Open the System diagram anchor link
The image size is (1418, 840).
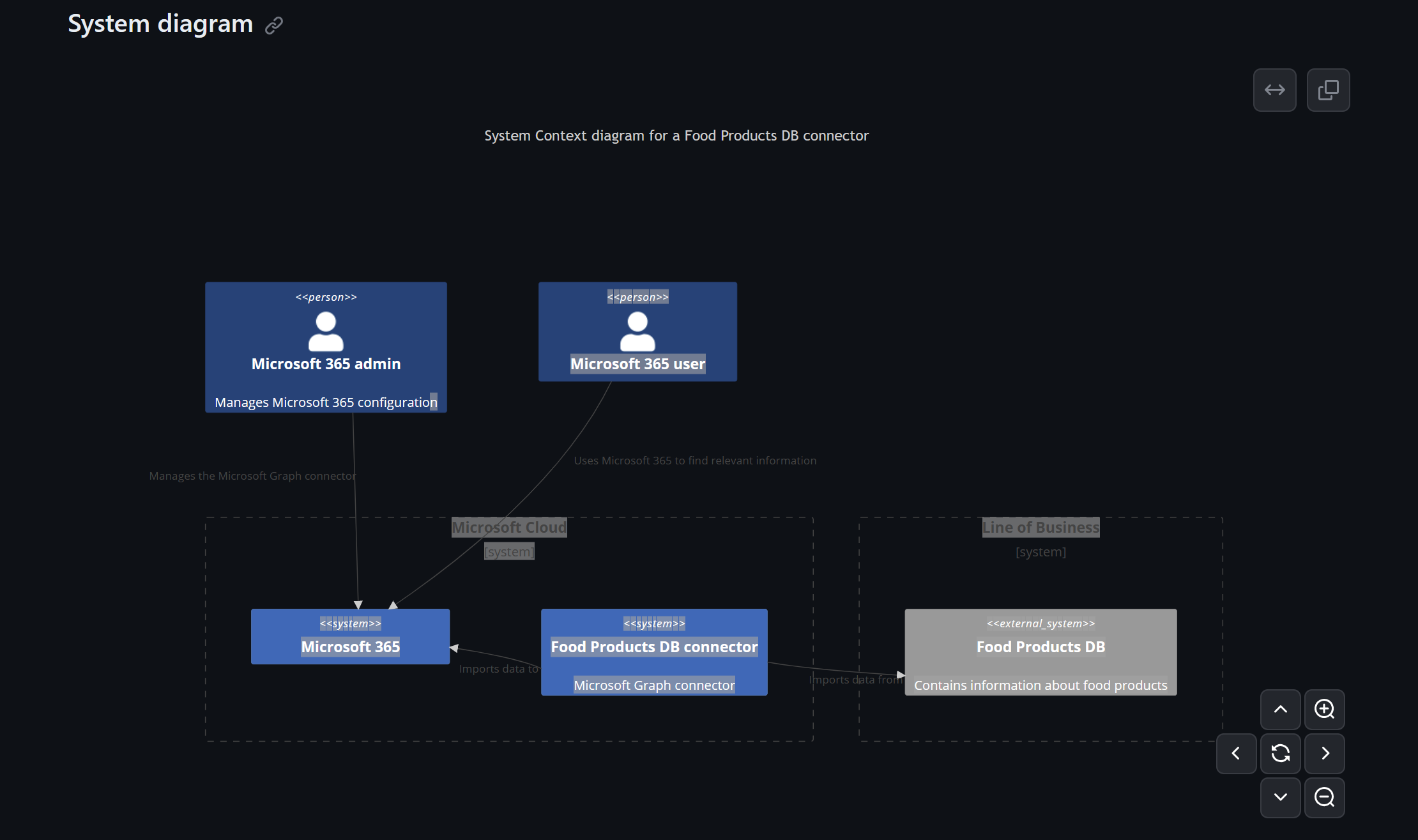274,25
